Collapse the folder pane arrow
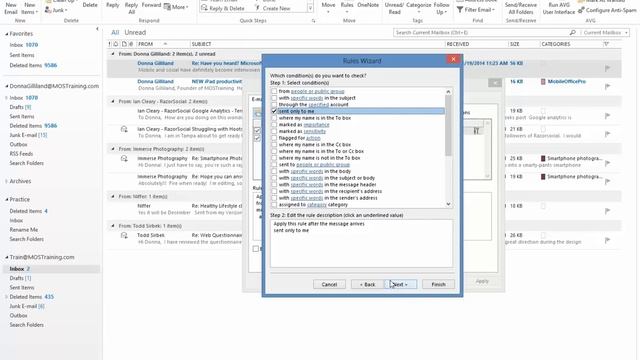The image size is (640, 360). pyautogui.click(x=97, y=29)
